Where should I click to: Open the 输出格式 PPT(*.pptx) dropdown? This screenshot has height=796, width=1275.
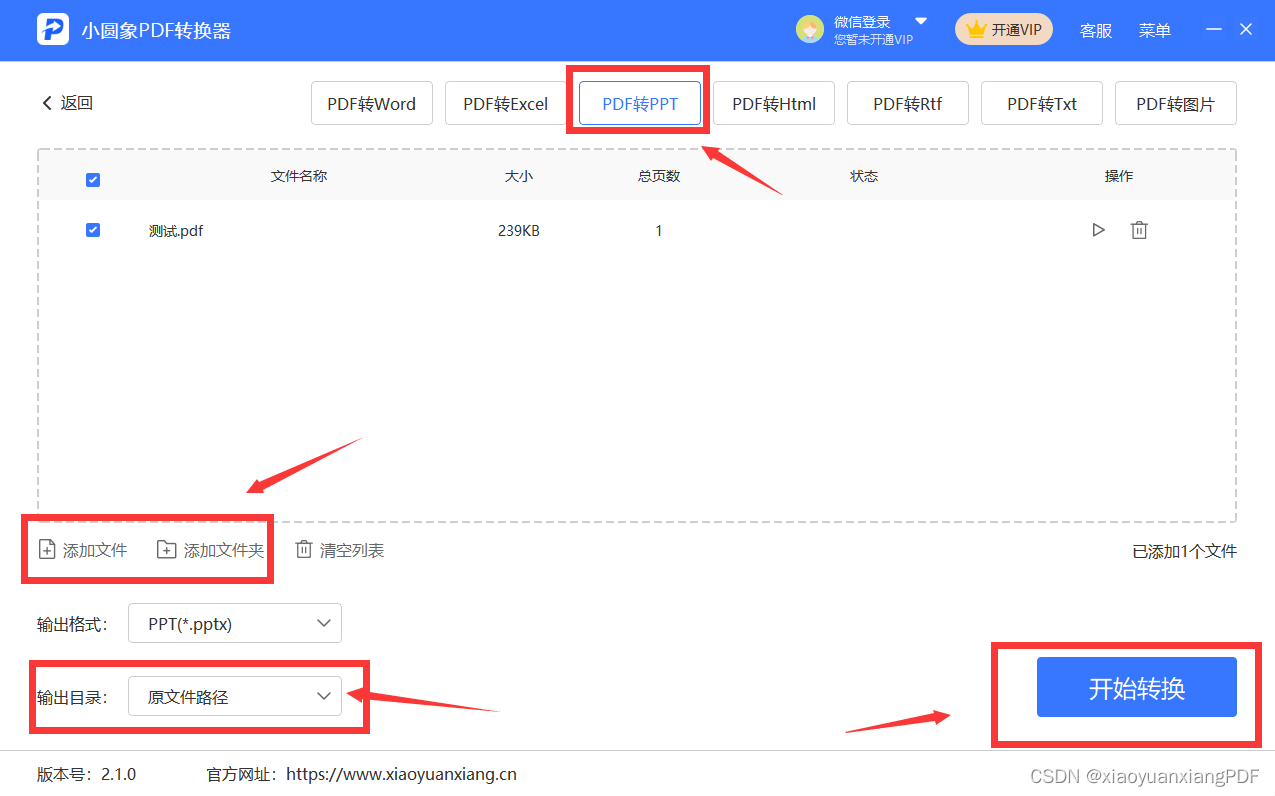pyautogui.click(x=235, y=623)
